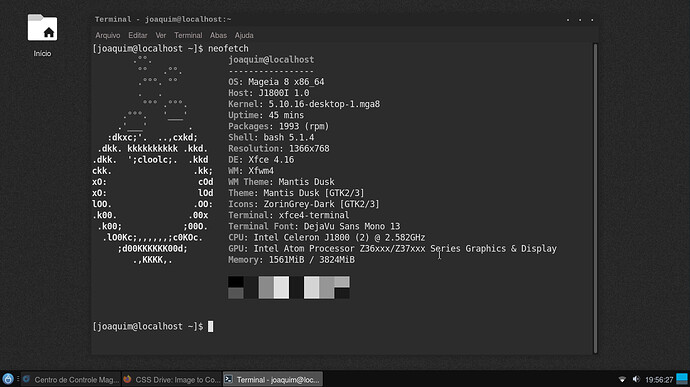Open the Ajuda menu
This screenshot has width=690, height=387.
click(x=244, y=35)
